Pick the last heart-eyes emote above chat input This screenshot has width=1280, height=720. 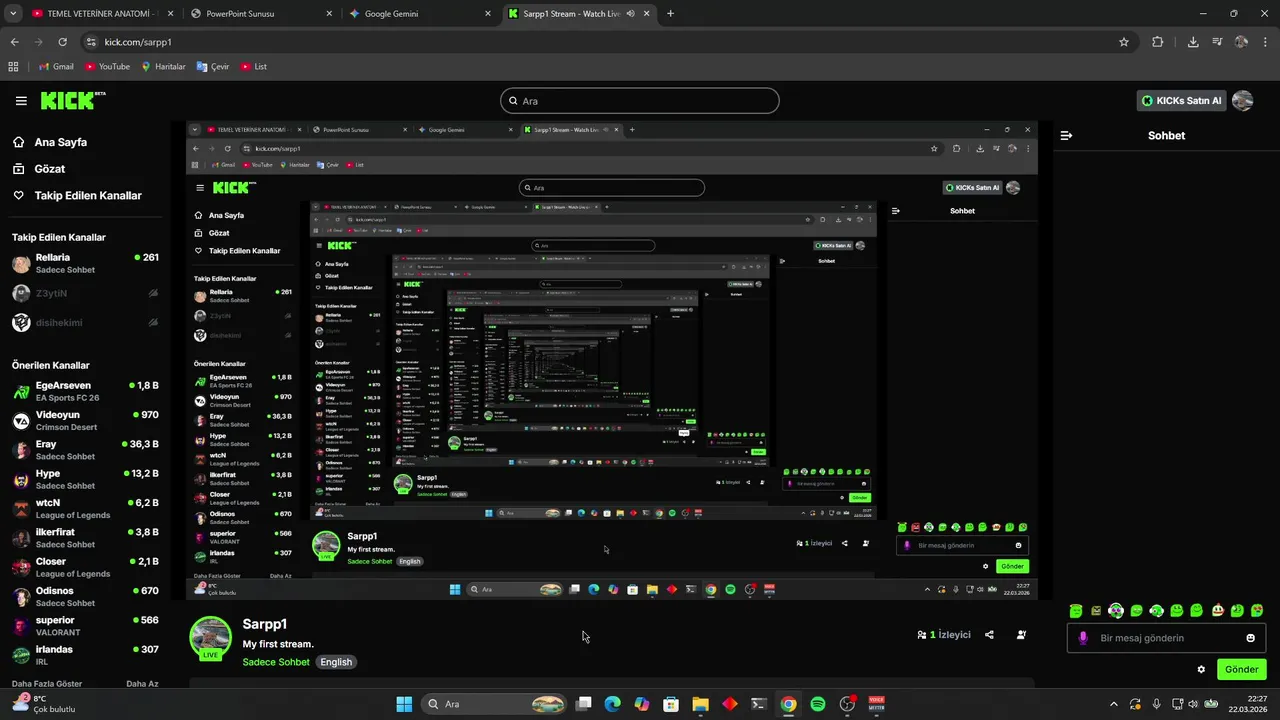tap(1258, 610)
